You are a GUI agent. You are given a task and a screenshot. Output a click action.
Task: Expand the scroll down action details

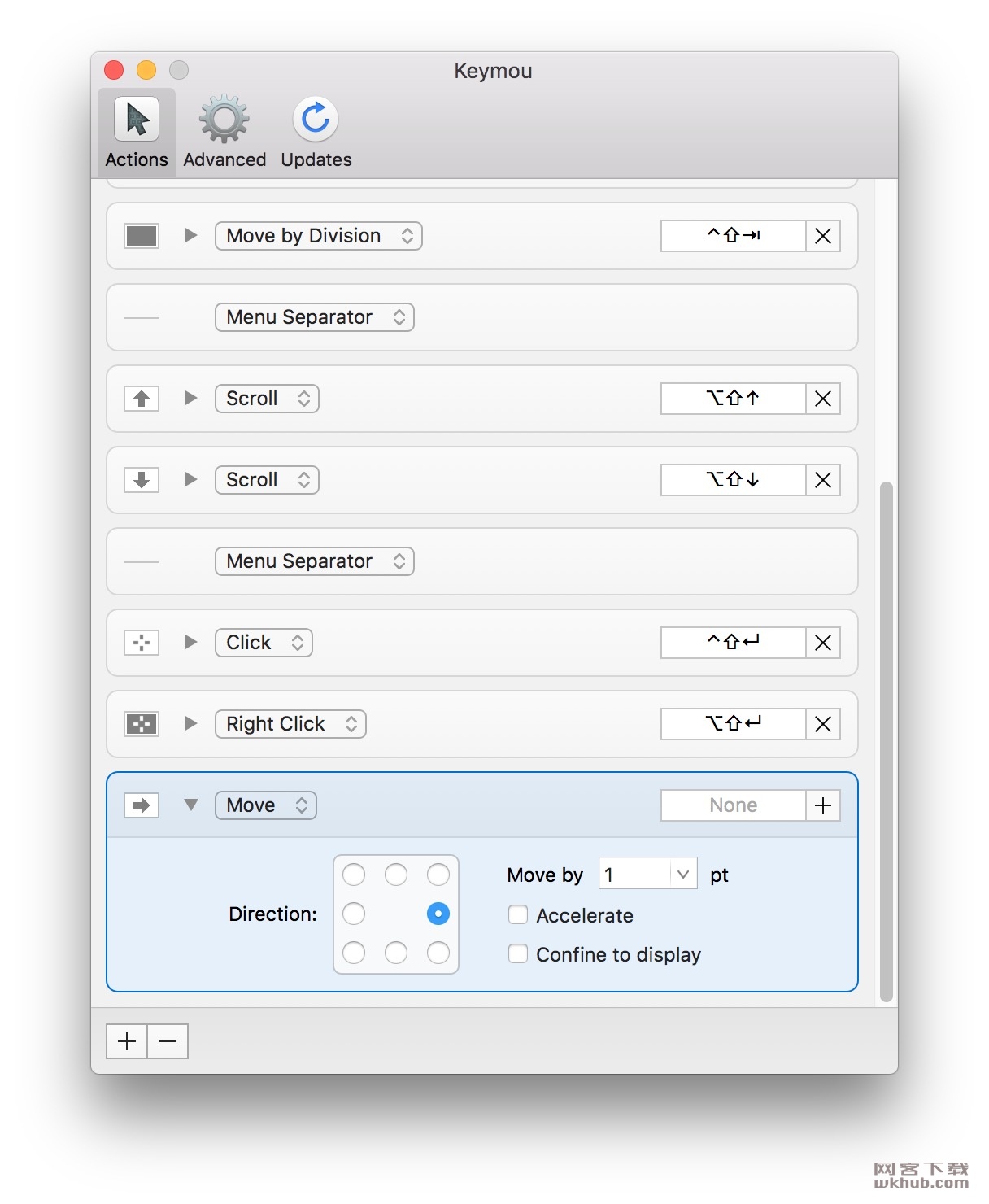click(191, 479)
